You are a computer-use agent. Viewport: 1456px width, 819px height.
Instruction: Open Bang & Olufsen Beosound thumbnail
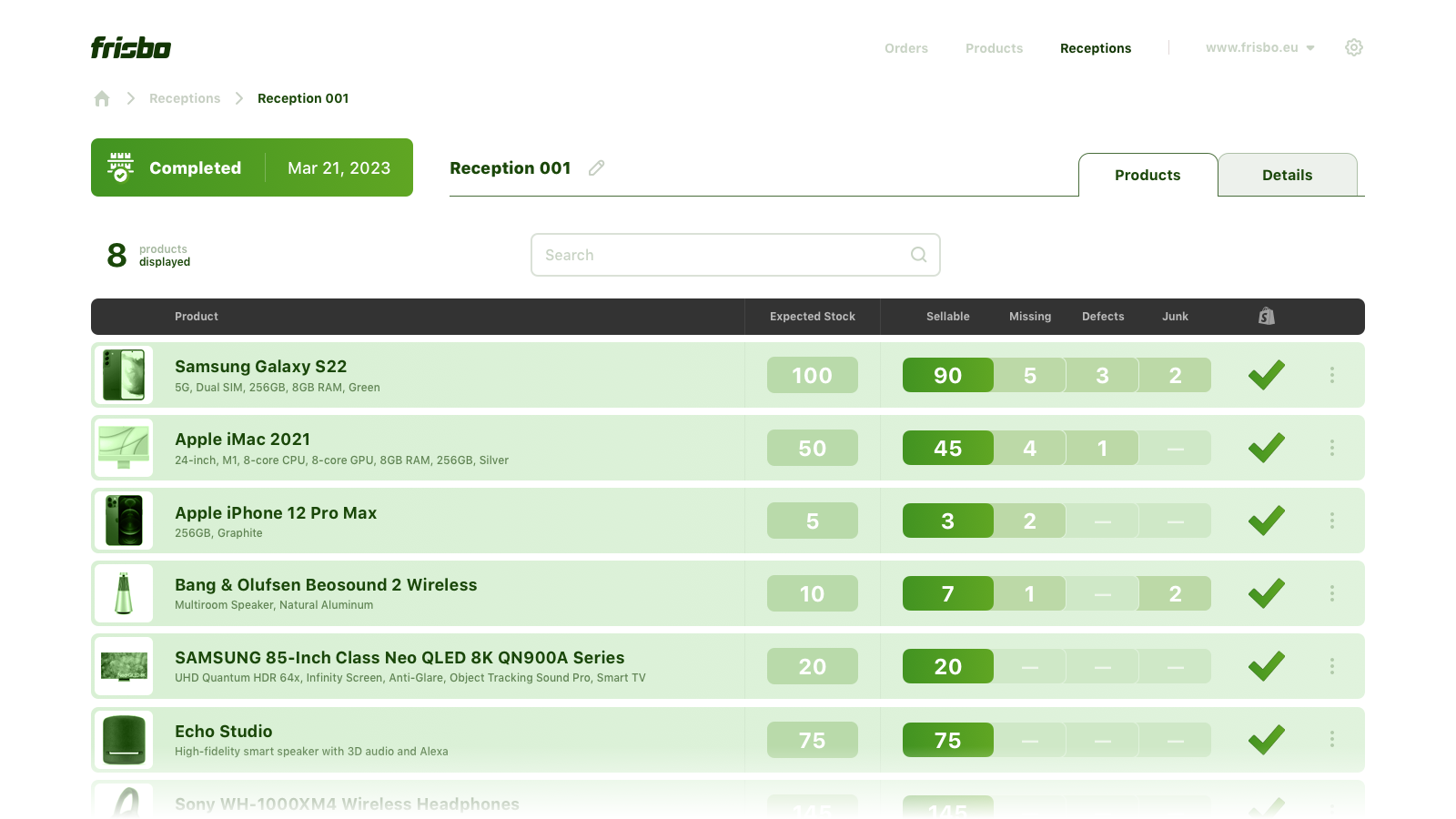124,593
